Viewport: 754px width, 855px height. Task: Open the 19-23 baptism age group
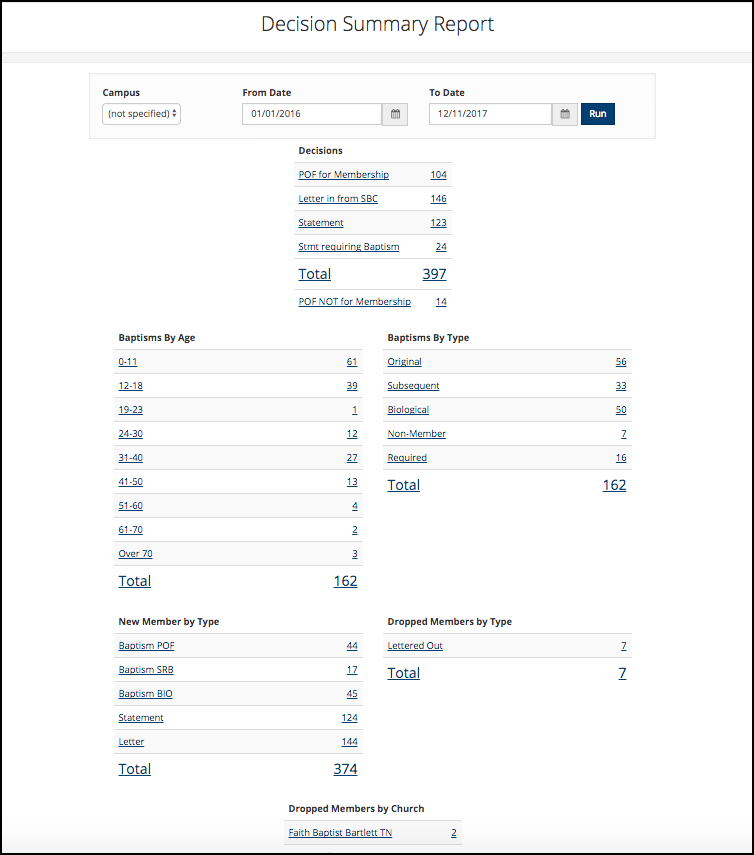point(130,410)
